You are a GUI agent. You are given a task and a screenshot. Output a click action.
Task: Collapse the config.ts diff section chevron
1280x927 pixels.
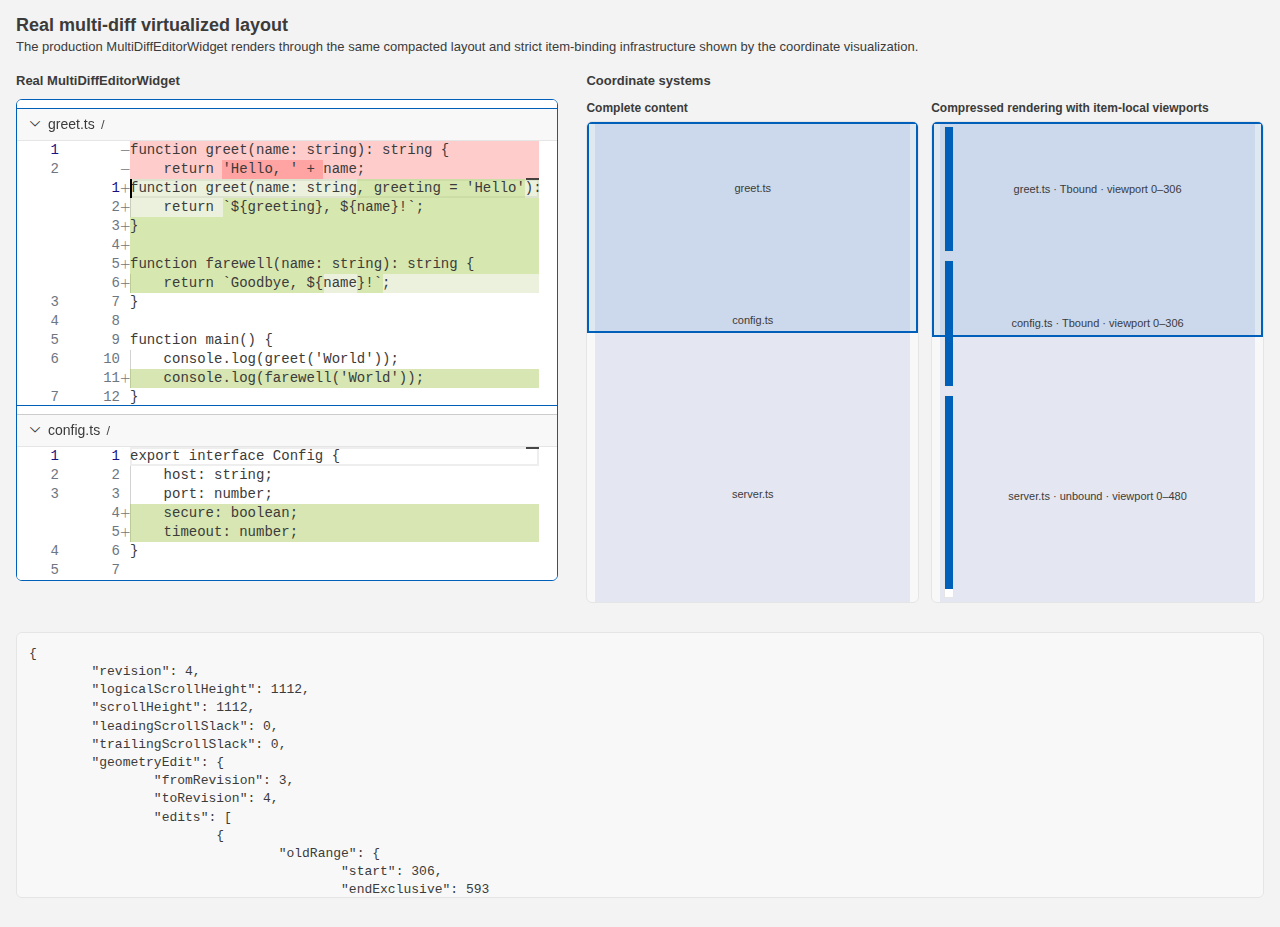click(x=35, y=430)
